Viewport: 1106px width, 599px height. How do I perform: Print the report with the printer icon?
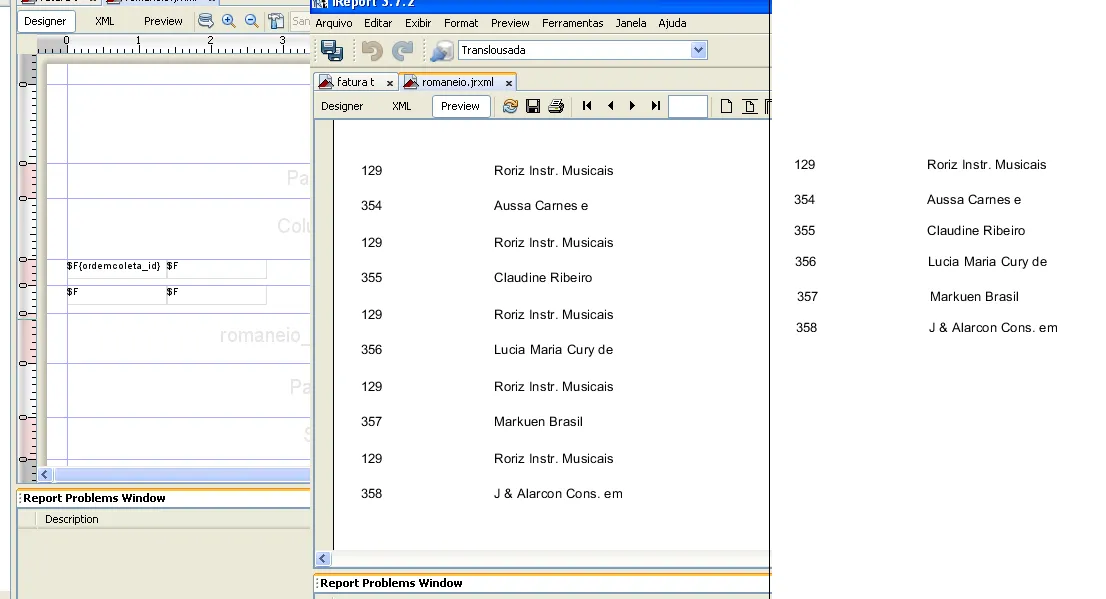click(x=556, y=106)
